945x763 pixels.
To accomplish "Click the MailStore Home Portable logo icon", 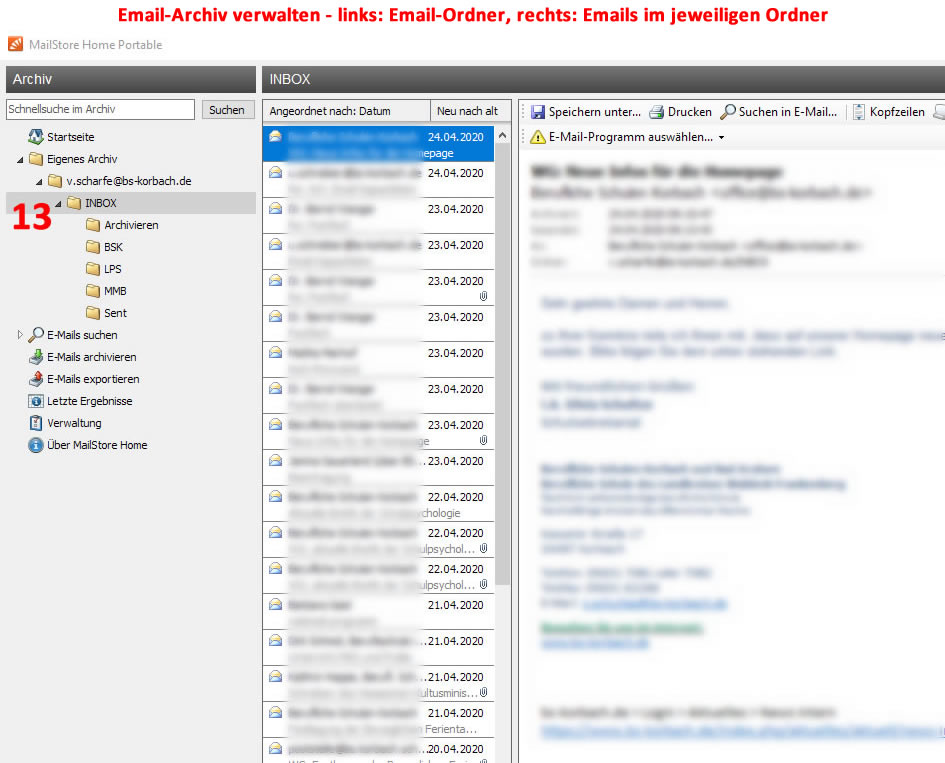I will (x=16, y=44).
